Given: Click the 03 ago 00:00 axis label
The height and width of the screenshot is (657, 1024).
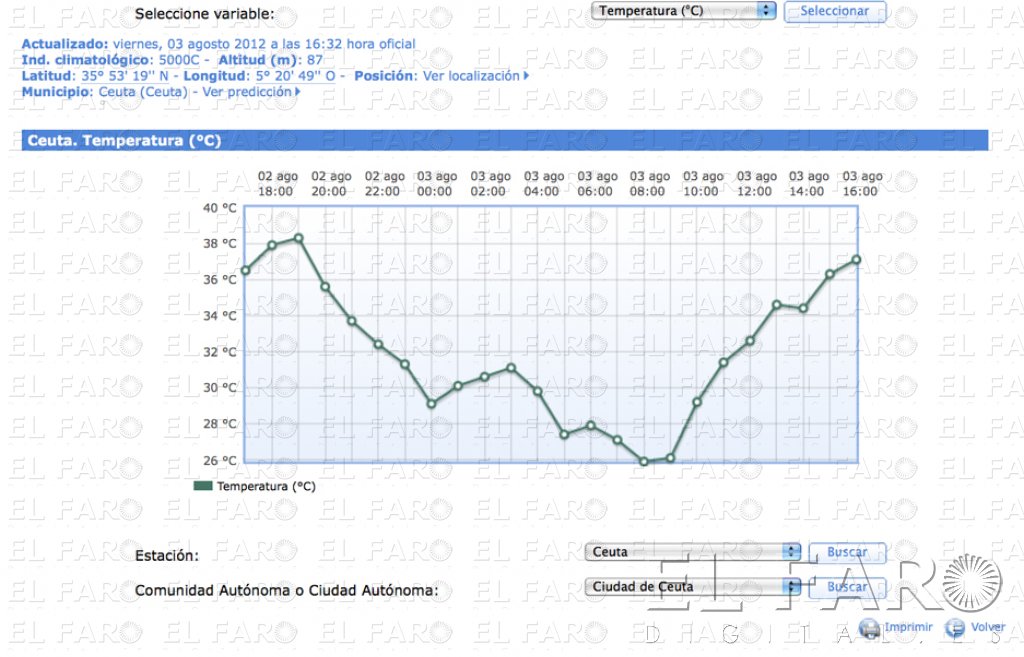Looking at the screenshot, I should pos(436,184).
